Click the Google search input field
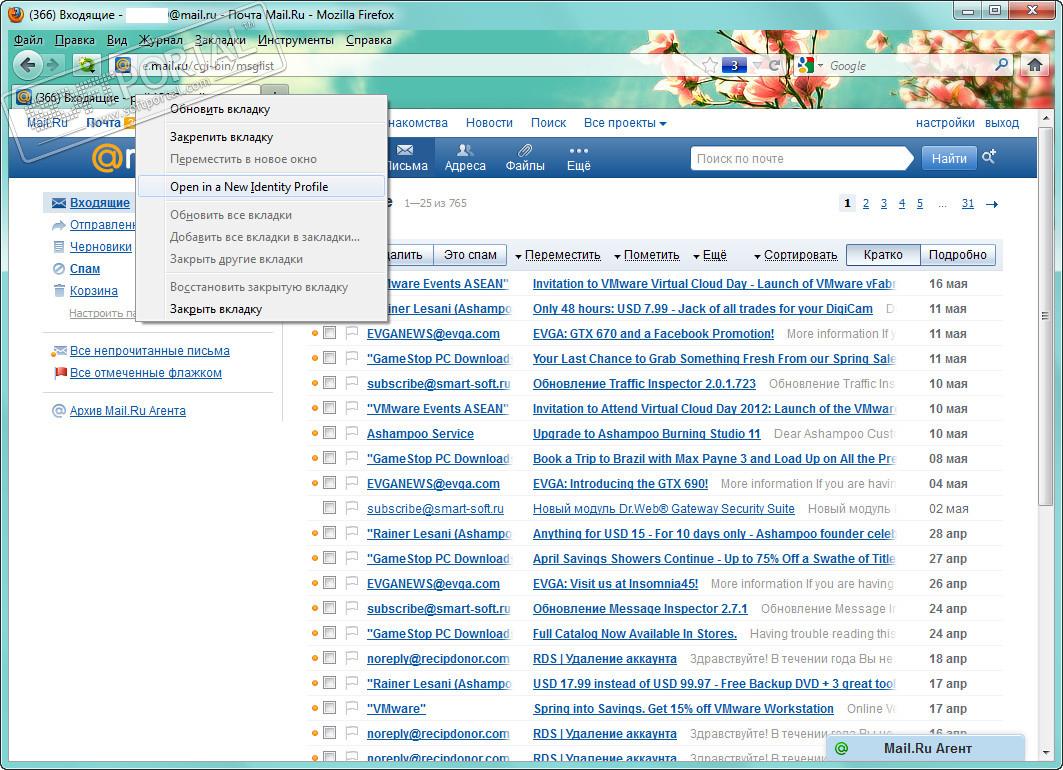 click(x=908, y=66)
